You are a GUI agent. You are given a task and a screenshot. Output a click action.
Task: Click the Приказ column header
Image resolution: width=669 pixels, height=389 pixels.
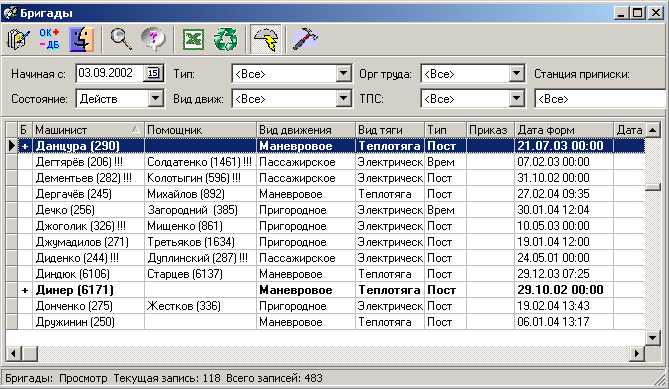[x=490, y=130]
